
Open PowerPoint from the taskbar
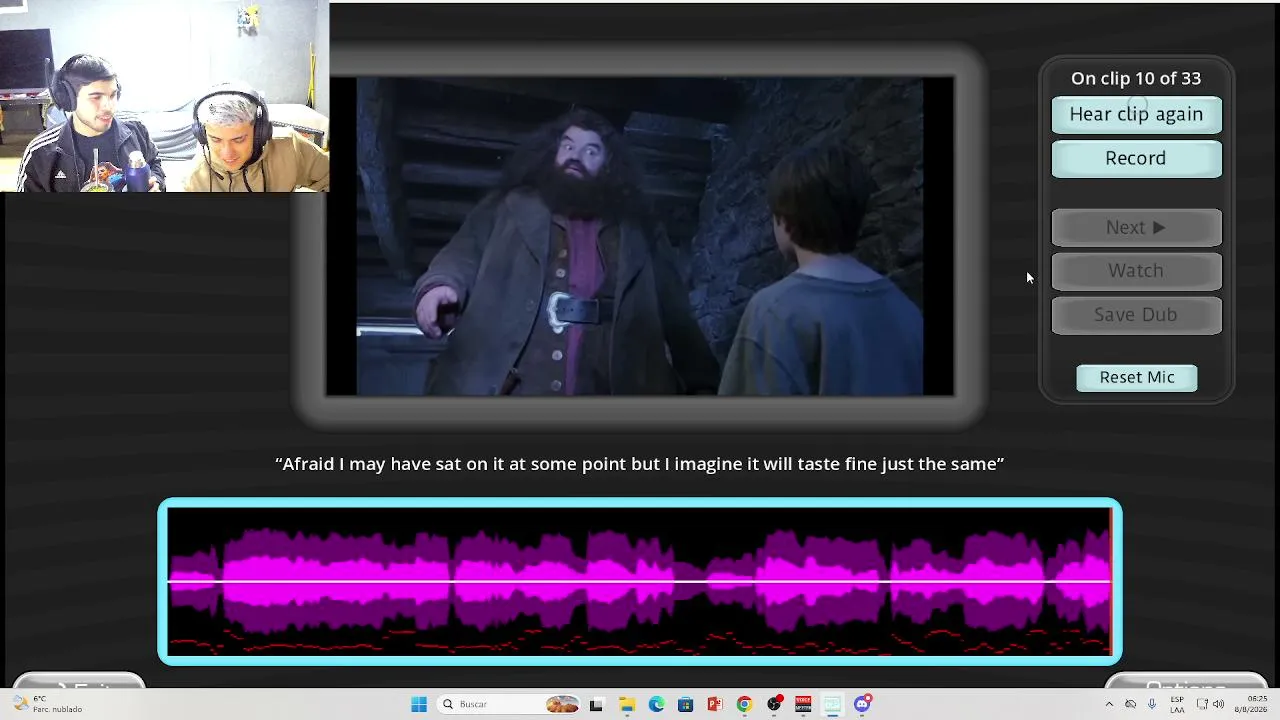(x=715, y=704)
